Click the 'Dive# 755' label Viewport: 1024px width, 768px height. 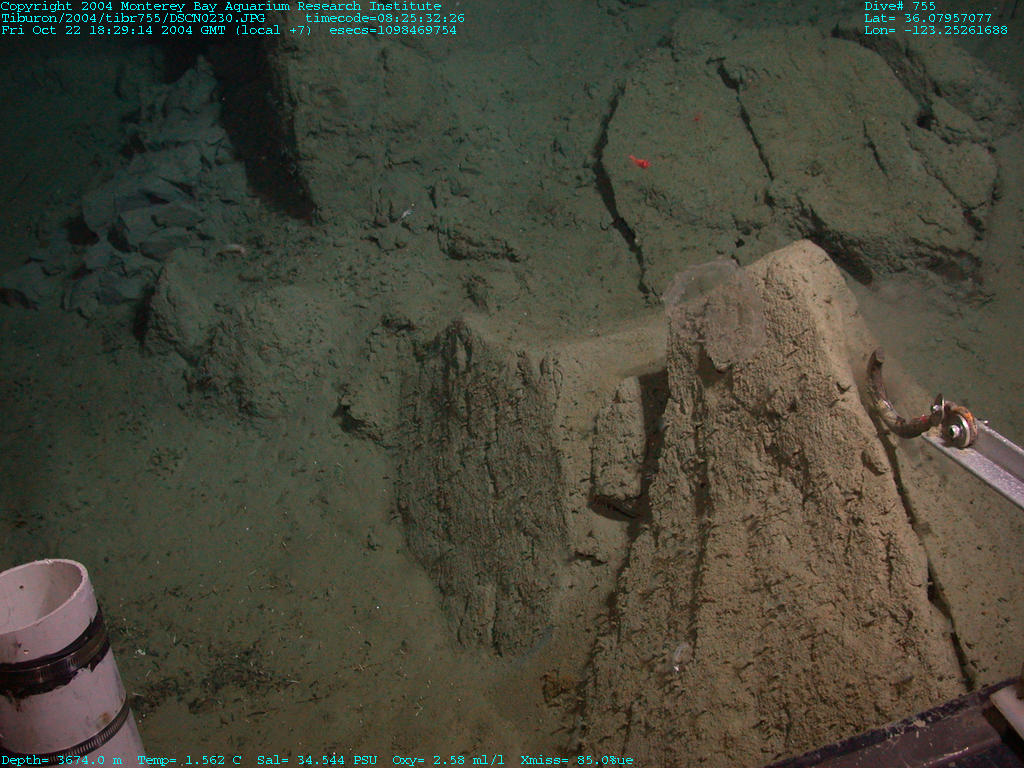[900, 7]
